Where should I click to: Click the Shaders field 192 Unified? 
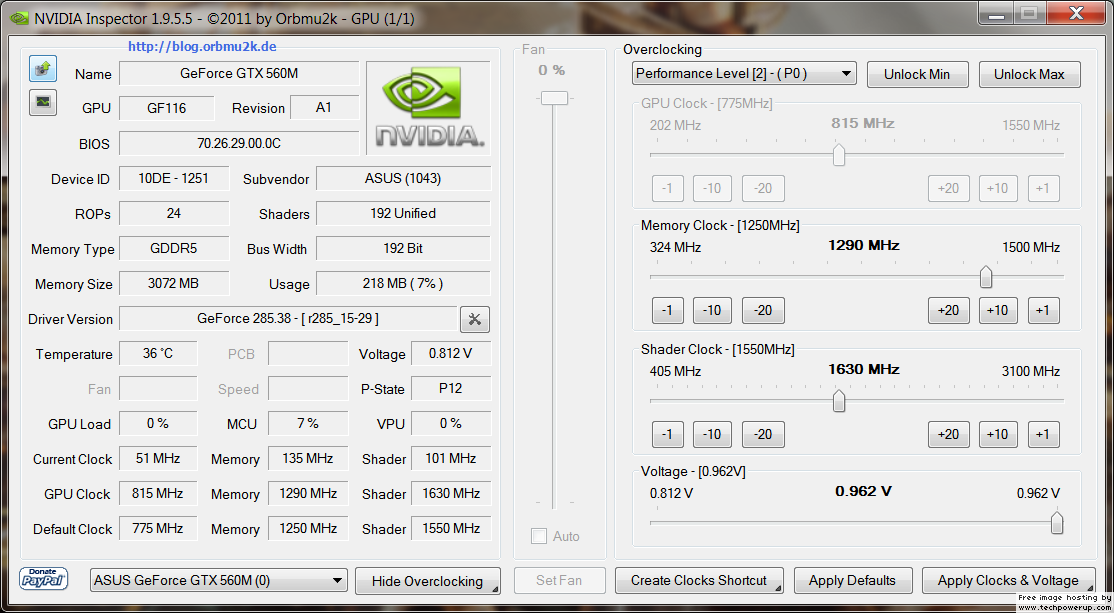click(x=404, y=213)
